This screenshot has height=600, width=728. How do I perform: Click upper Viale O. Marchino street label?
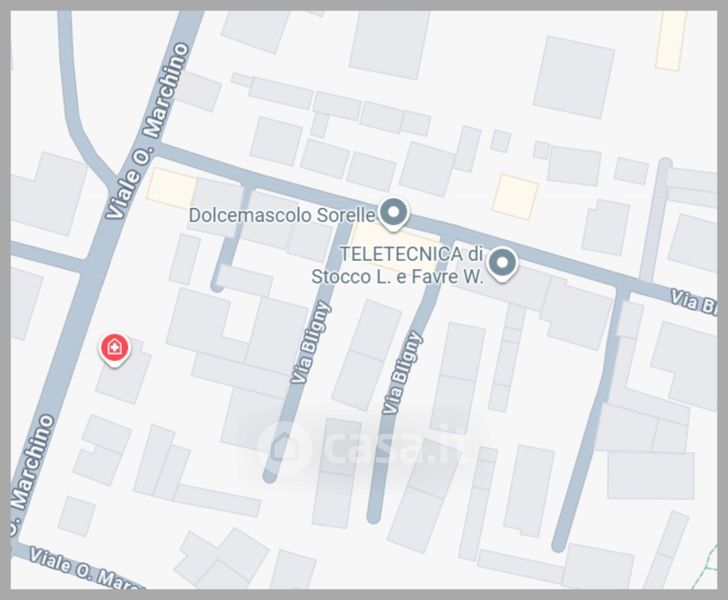click(148, 130)
